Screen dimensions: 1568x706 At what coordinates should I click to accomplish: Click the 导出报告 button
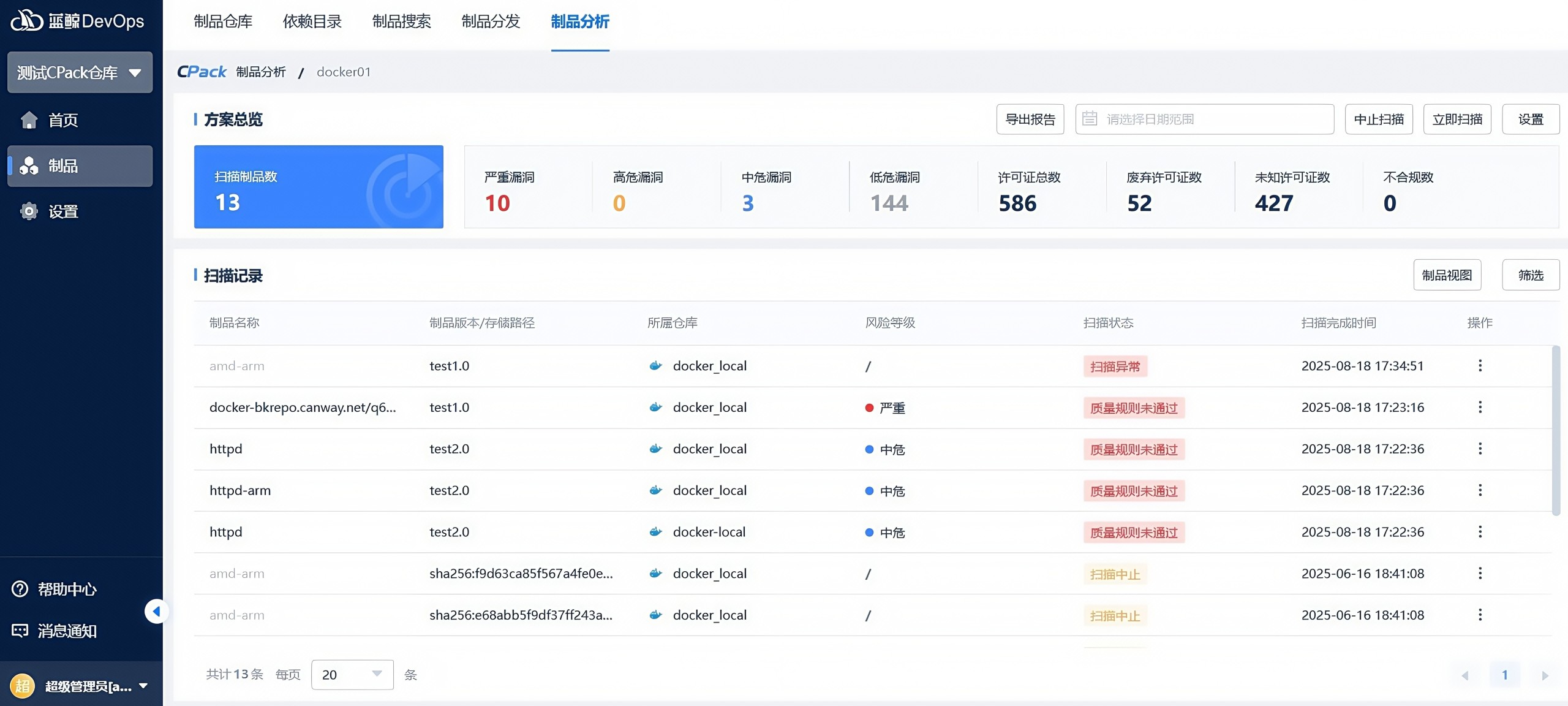(x=1030, y=119)
